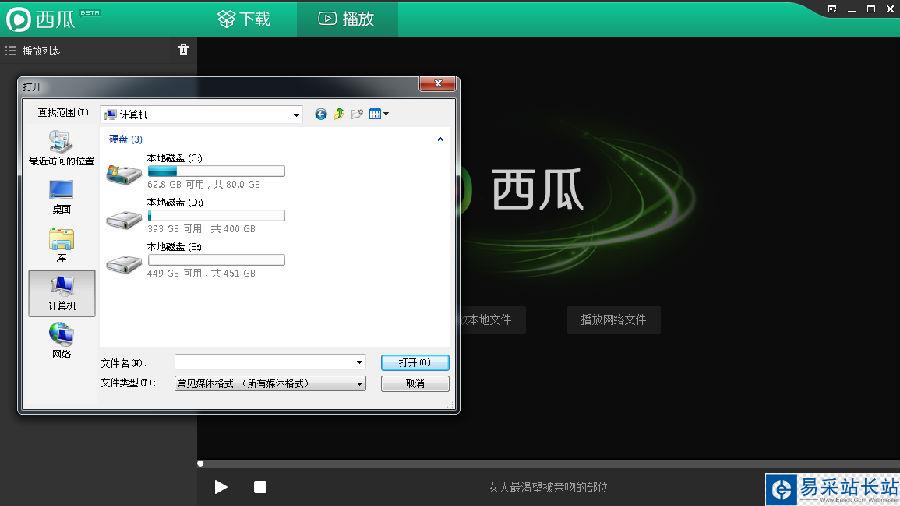Image resolution: width=900 pixels, height=506 pixels.
Task: Click the 本地磁盘 (E:) label
Action: [x=174, y=247]
